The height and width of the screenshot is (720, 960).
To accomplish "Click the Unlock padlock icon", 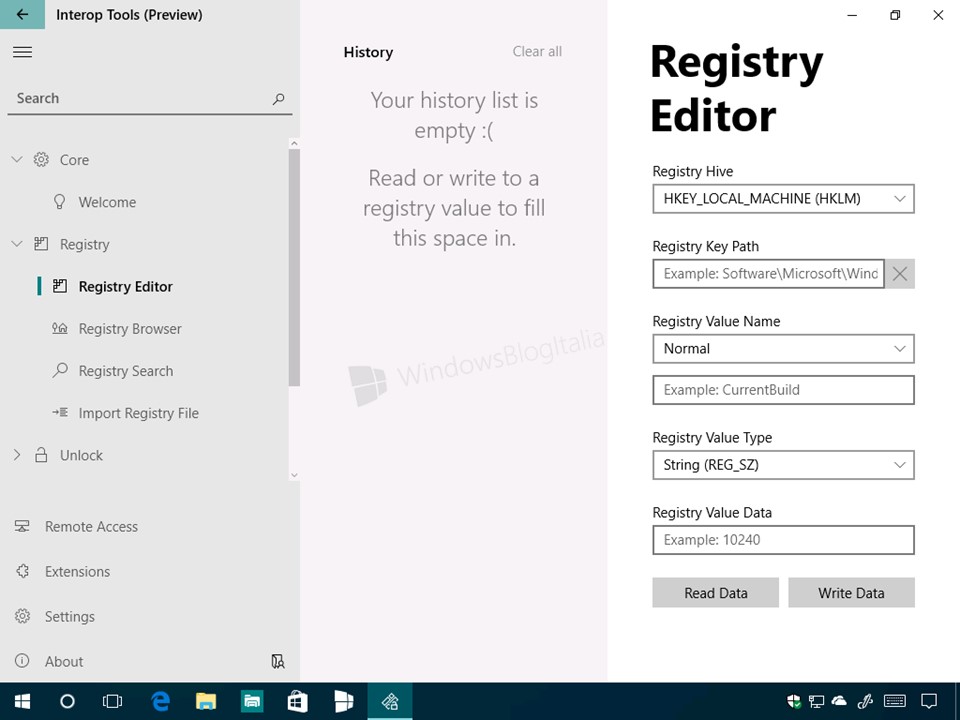I will (41, 455).
